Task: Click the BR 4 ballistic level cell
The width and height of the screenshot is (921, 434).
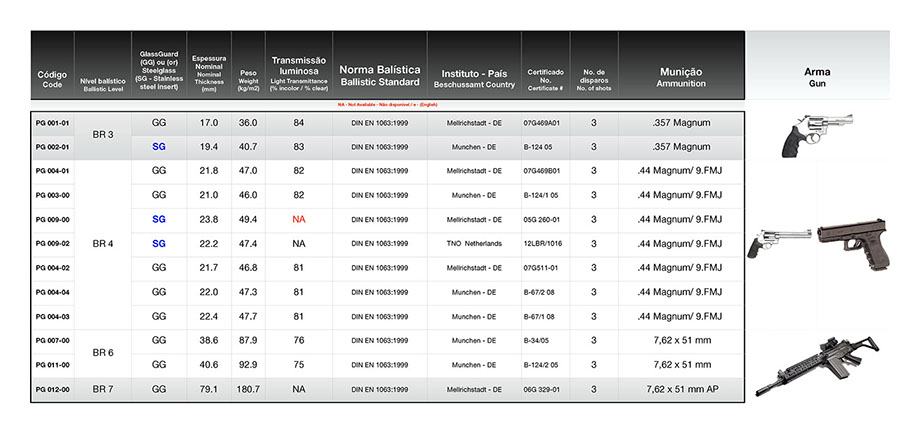Action: 103,244
